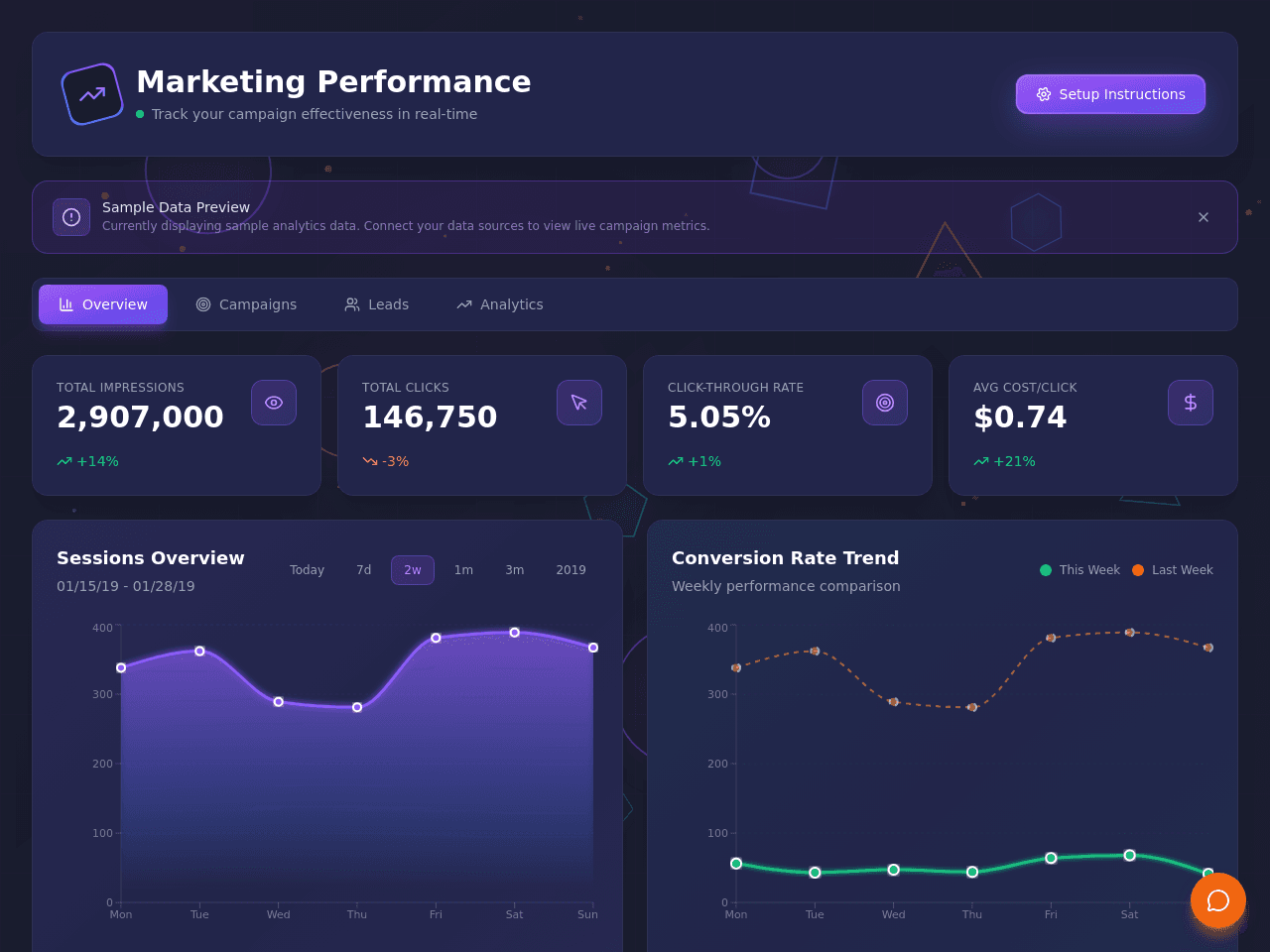The height and width of the screenshot is (952, 1270).
Task: Click the Leads tab people icon
Action: pyautogui.click(x=352, y=304)
